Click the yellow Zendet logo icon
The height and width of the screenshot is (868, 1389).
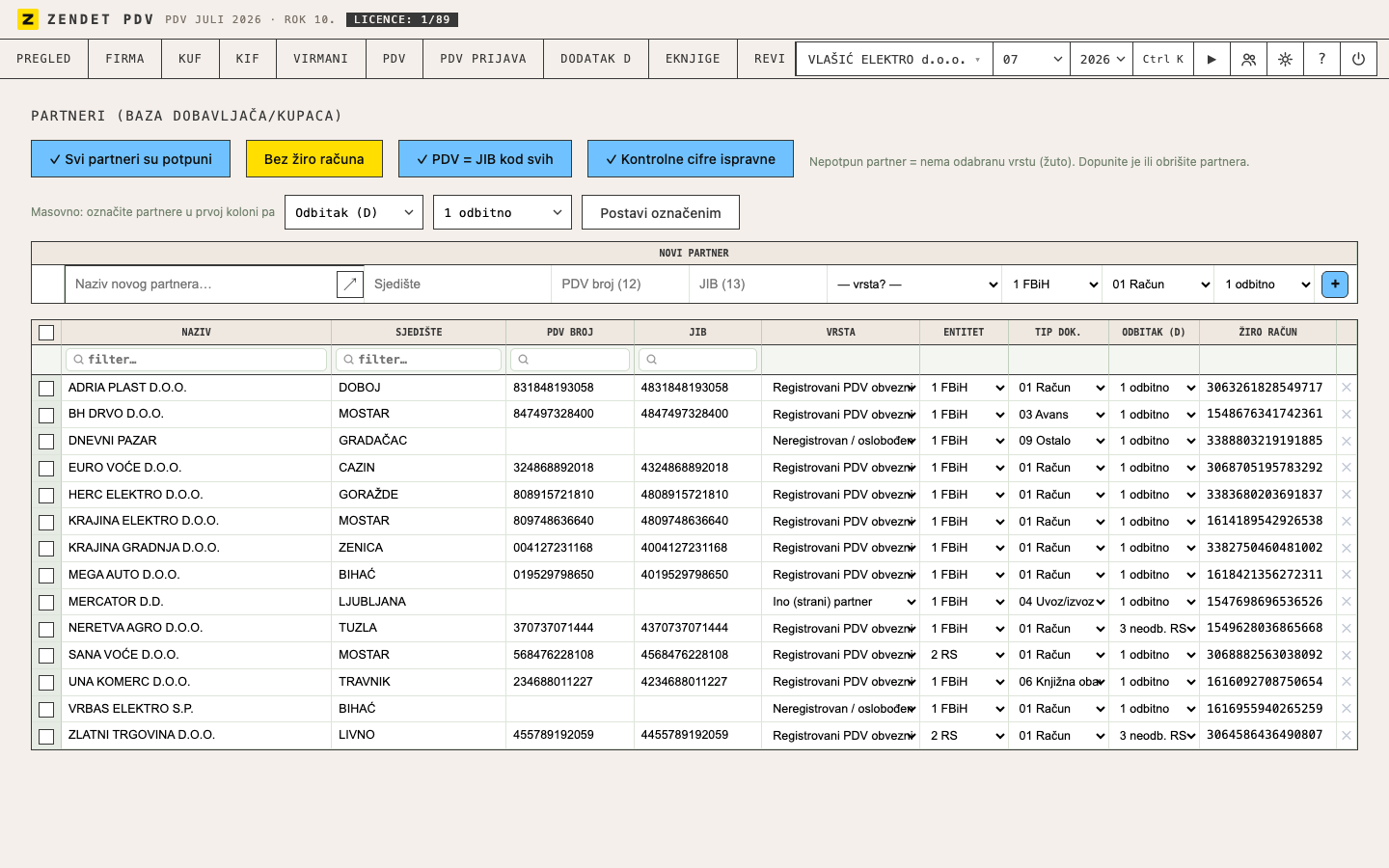[28, 19]
